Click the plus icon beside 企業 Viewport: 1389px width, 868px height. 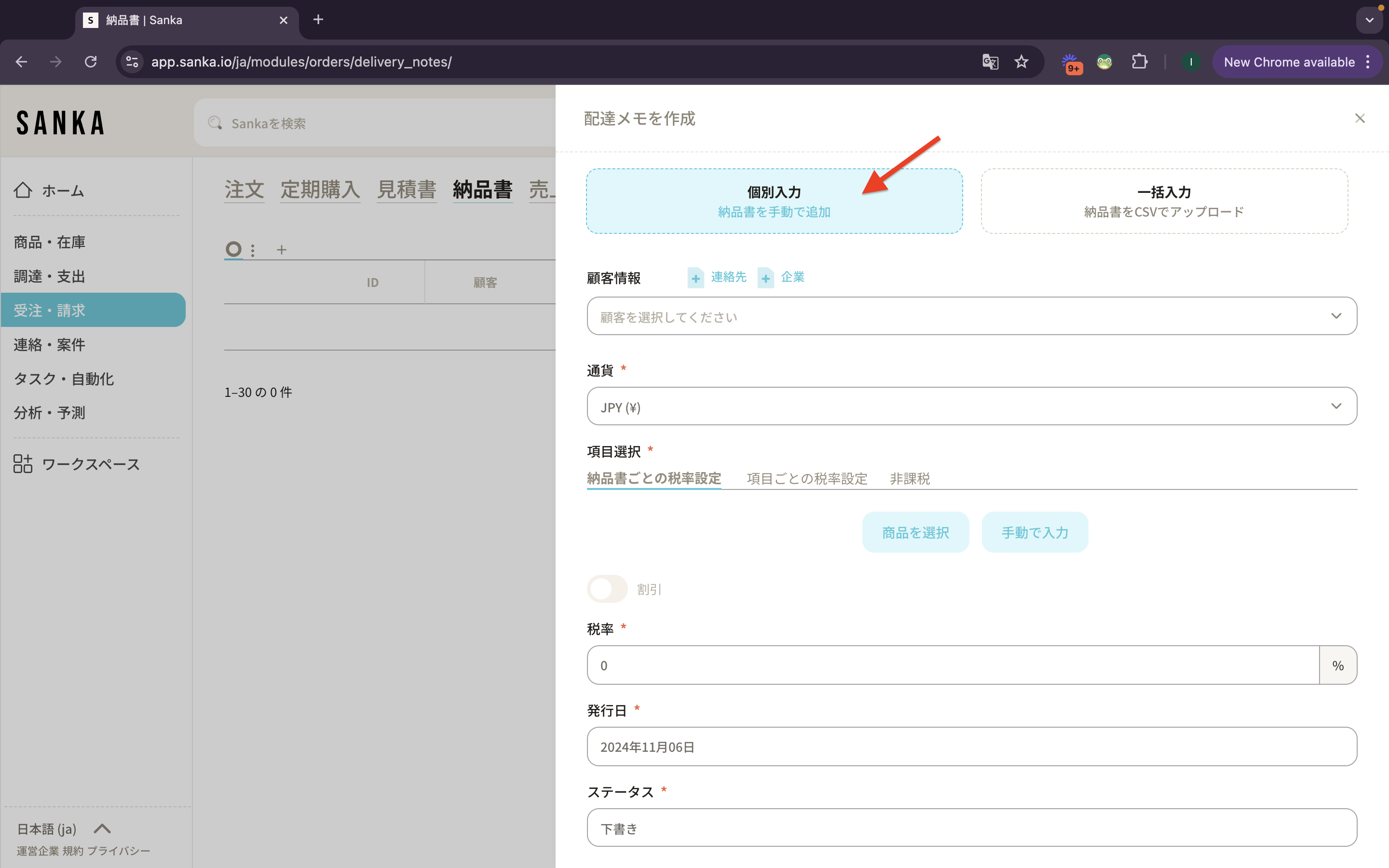pyautogui.click(x=766, y=278)
